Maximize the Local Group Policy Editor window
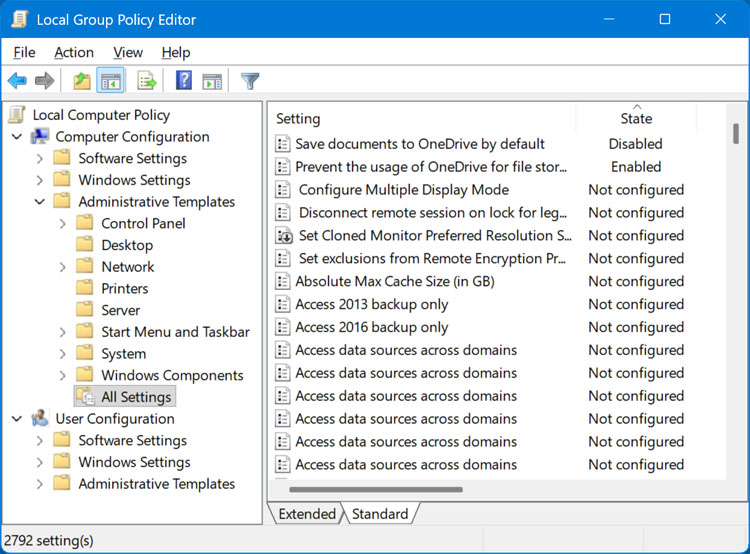Viewport: 750px width, 554px height. [664, 19]
